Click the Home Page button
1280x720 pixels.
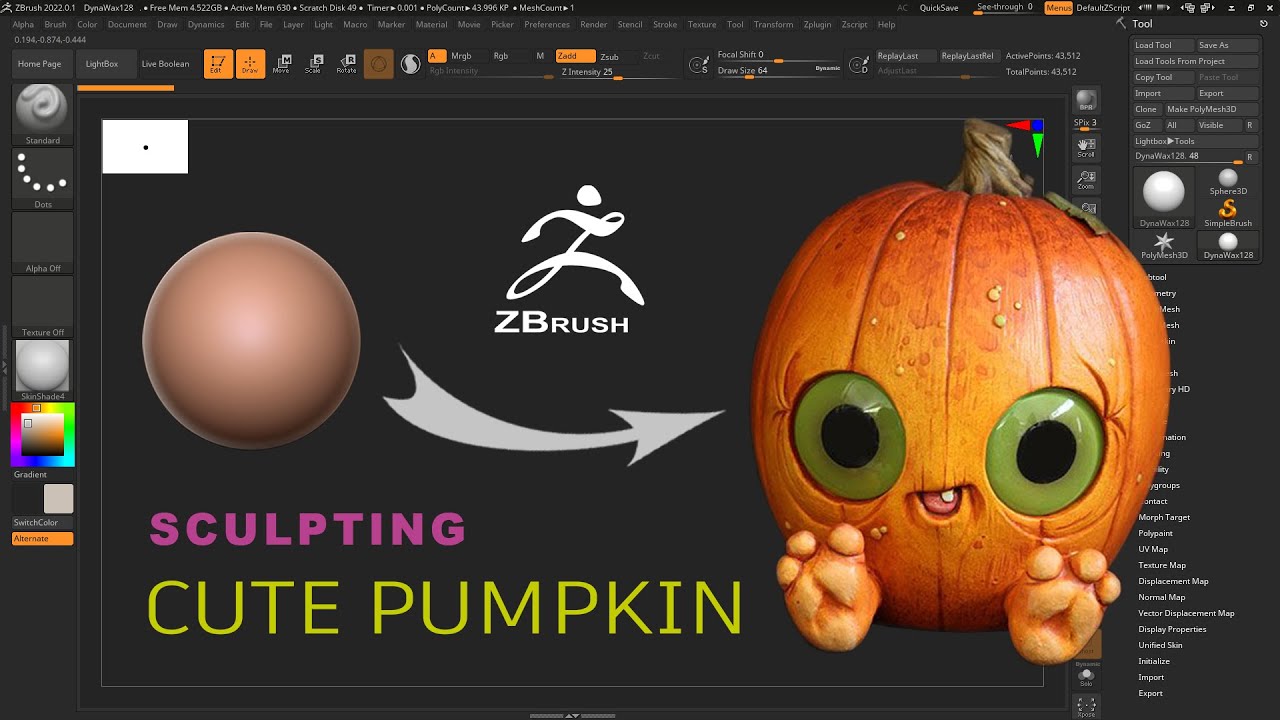click(x=39, y=64)
